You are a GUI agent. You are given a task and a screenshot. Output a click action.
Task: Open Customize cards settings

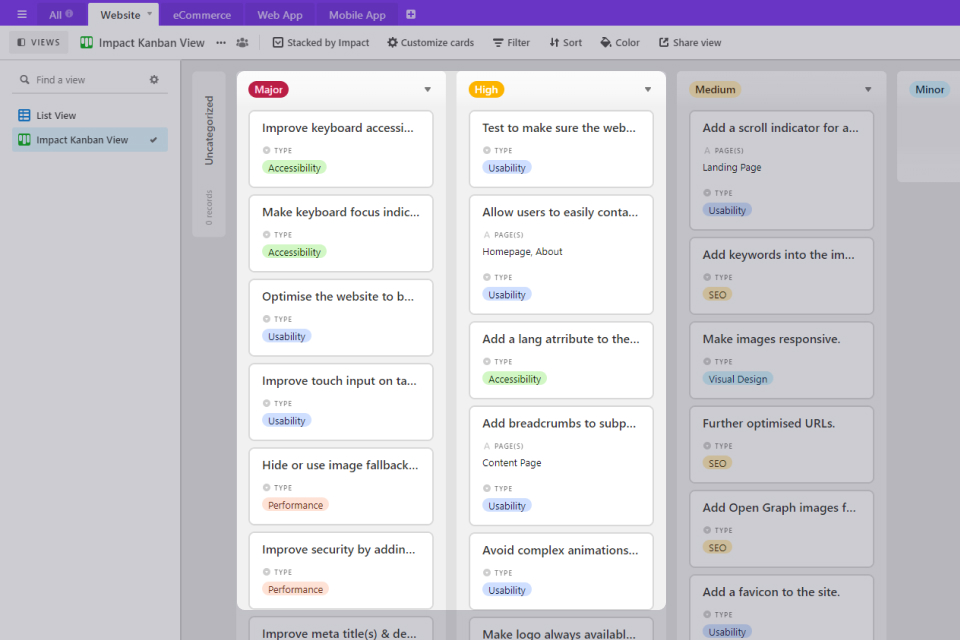[x=430, y=42]
